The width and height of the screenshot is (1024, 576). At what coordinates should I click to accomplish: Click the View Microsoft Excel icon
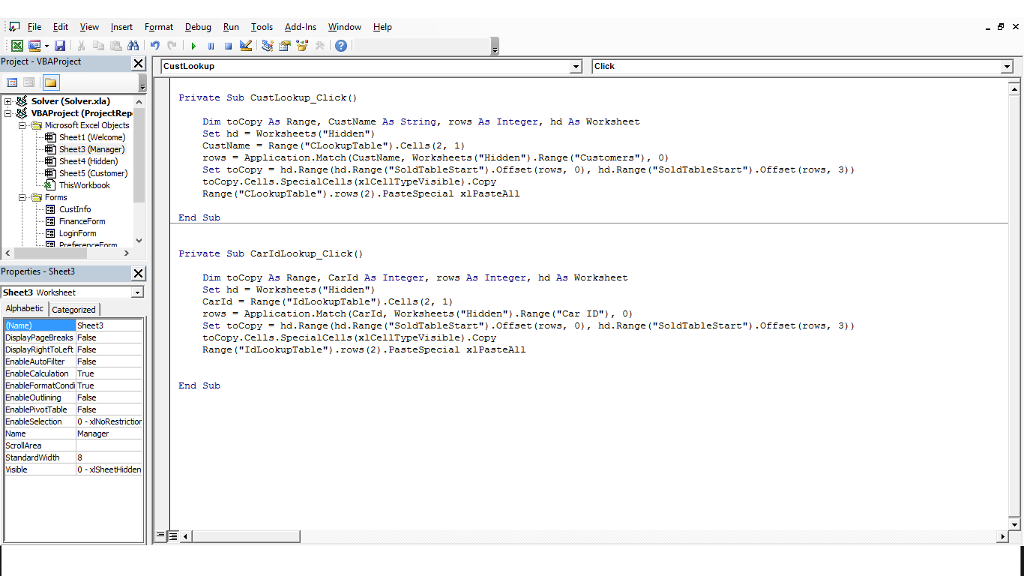pyautogui.click(x=16, y=45)
